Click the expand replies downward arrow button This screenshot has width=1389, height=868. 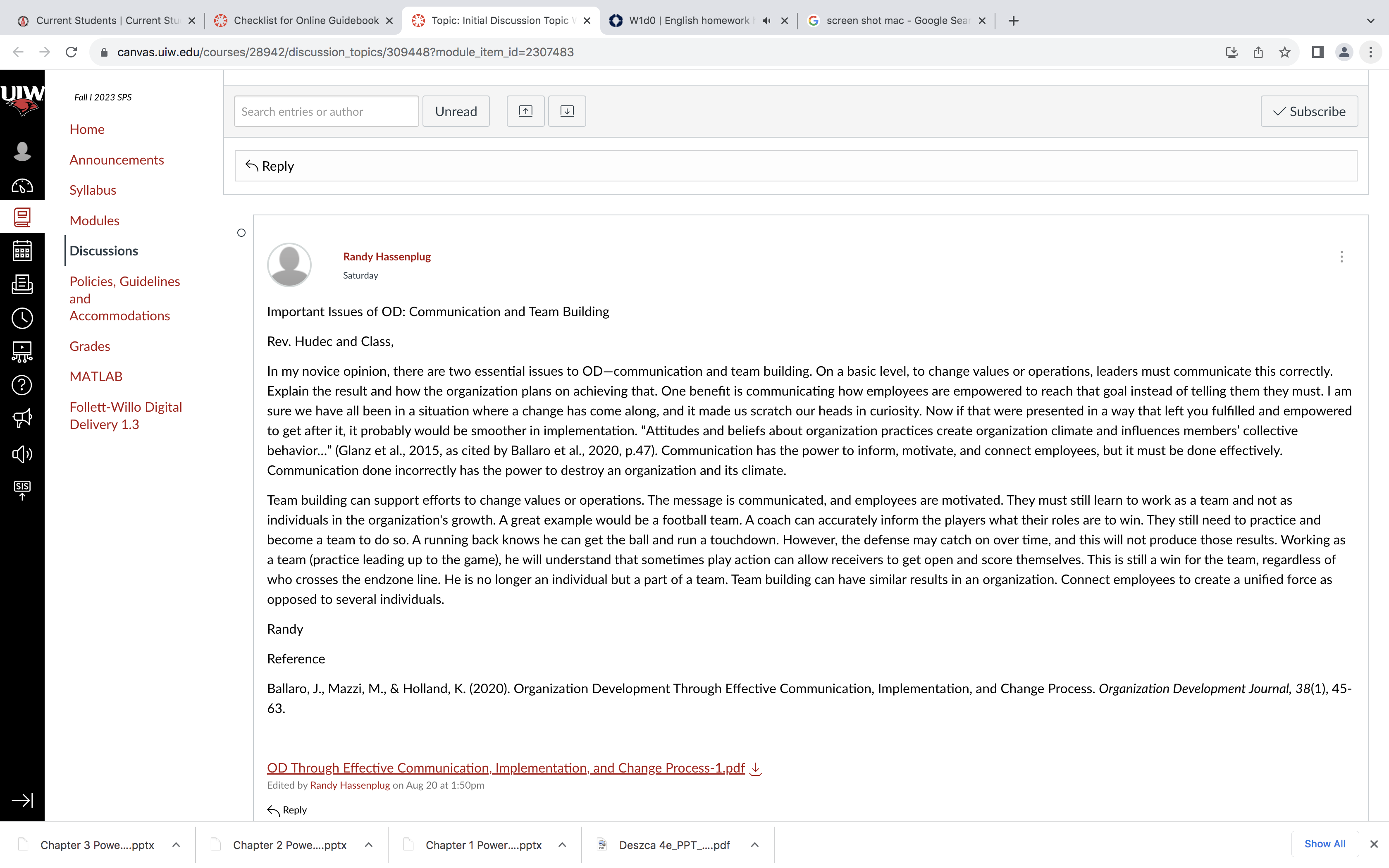click(566, 111)
